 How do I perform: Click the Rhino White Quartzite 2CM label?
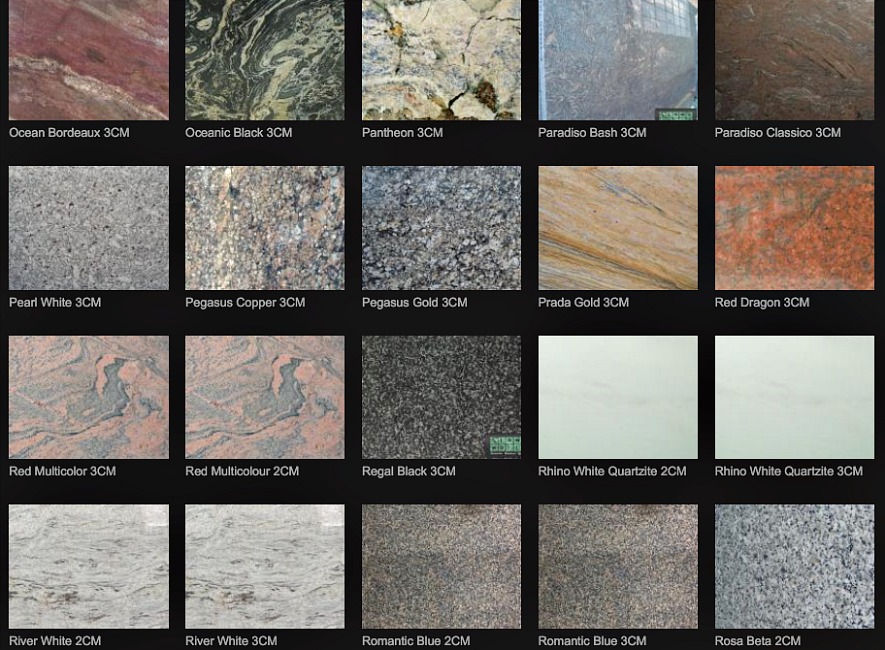612,471
